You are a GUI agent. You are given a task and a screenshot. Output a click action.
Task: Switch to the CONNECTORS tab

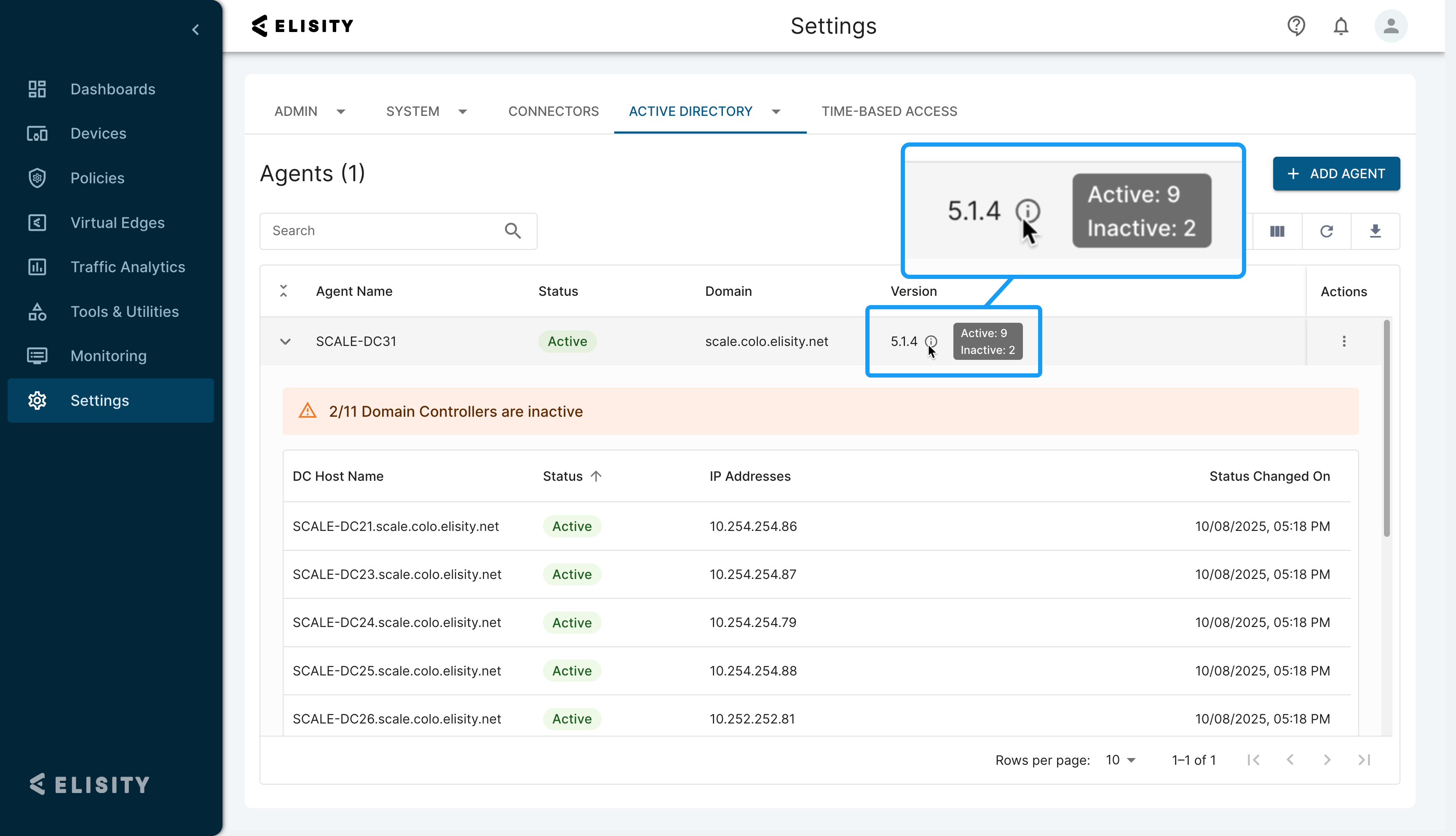click(553, 111)
